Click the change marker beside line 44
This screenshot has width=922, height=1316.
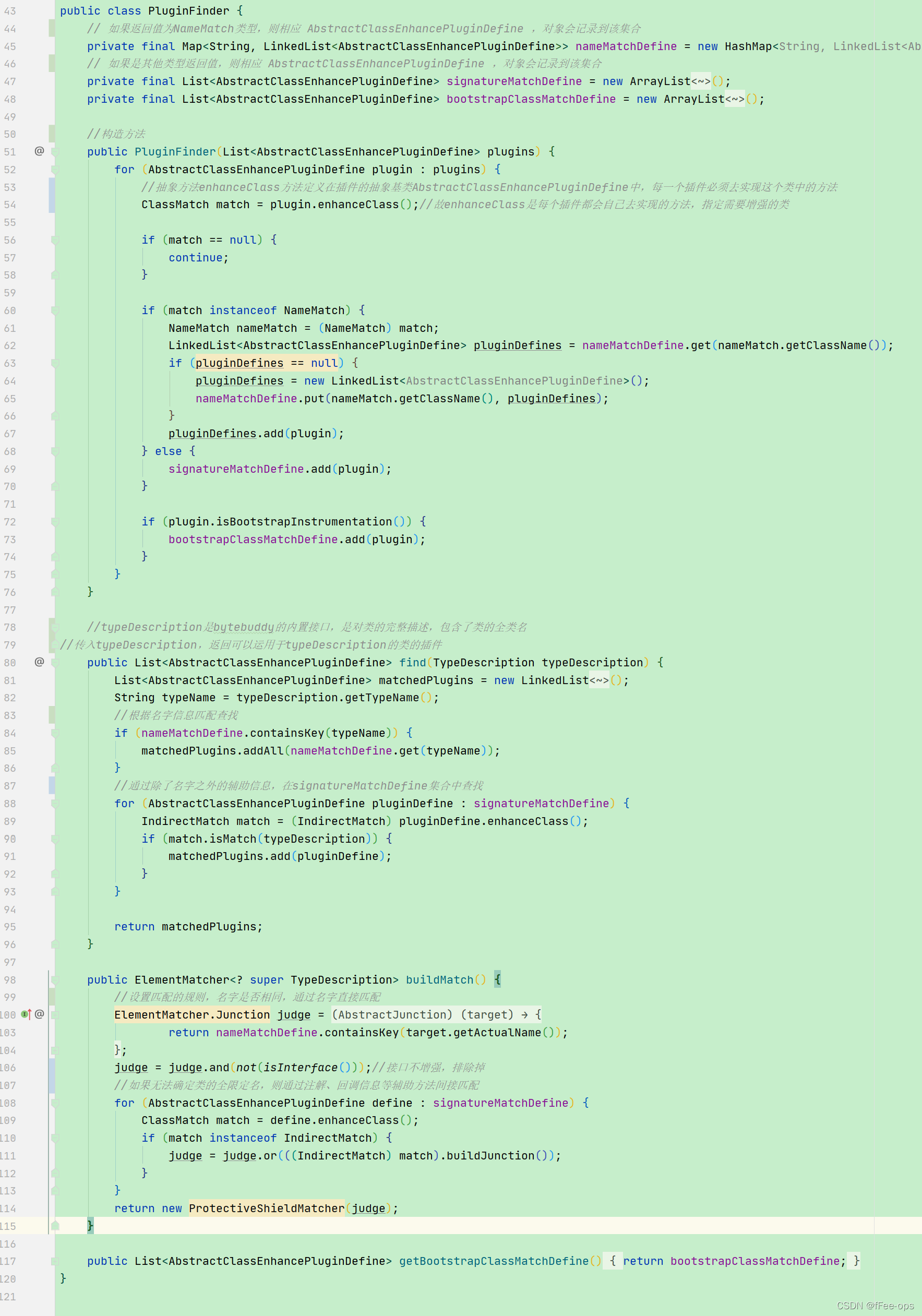(52, 28)
